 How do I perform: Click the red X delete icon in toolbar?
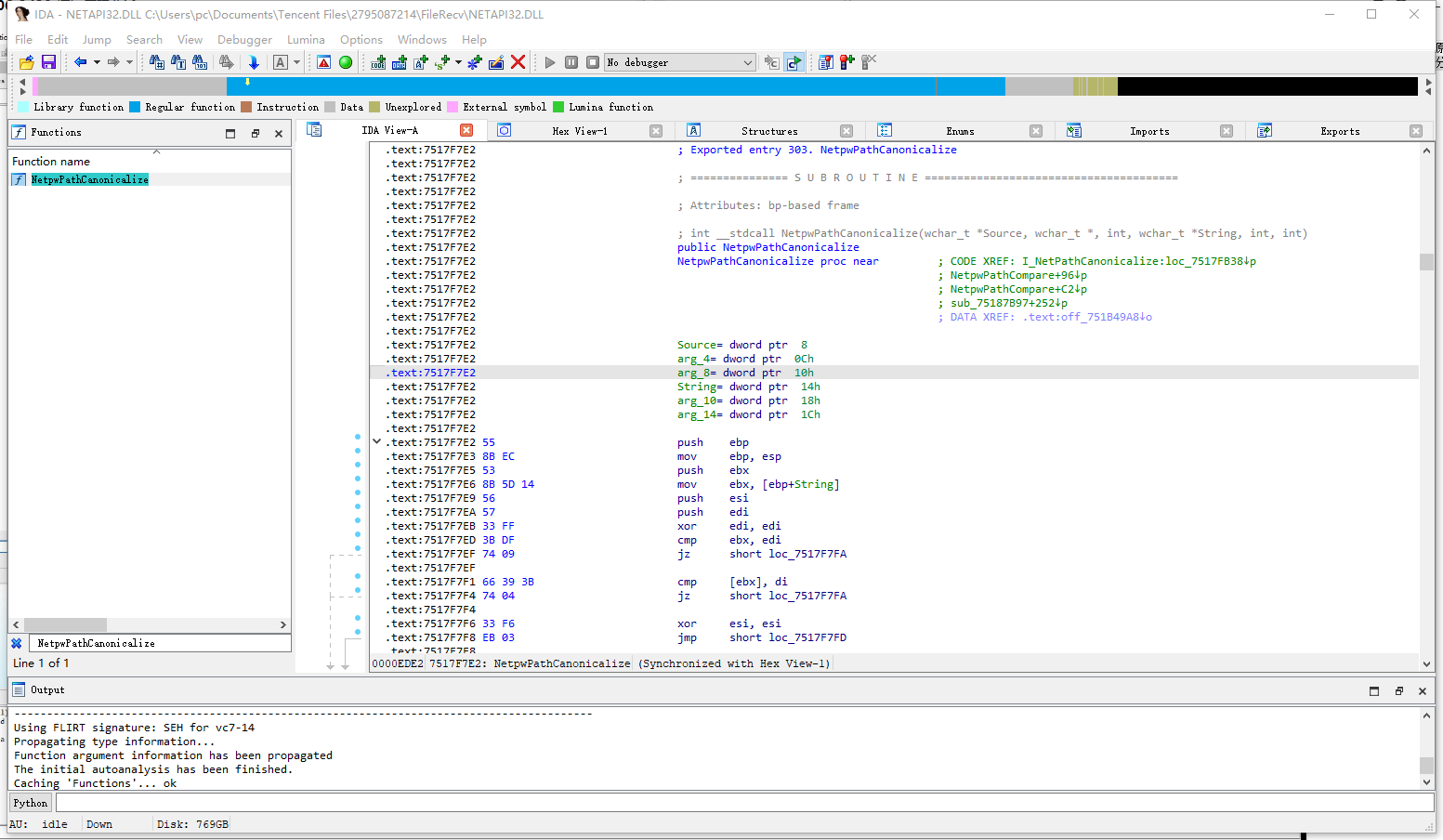518,62
